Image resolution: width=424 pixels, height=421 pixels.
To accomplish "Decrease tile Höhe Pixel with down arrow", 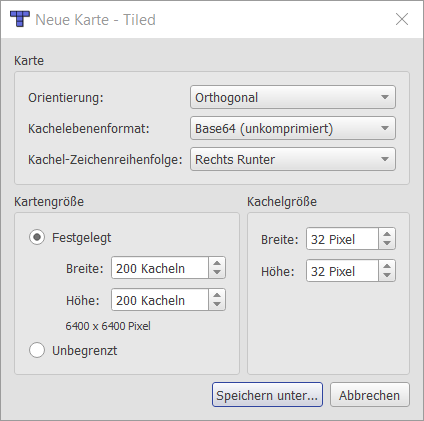I will coord(387,276).
